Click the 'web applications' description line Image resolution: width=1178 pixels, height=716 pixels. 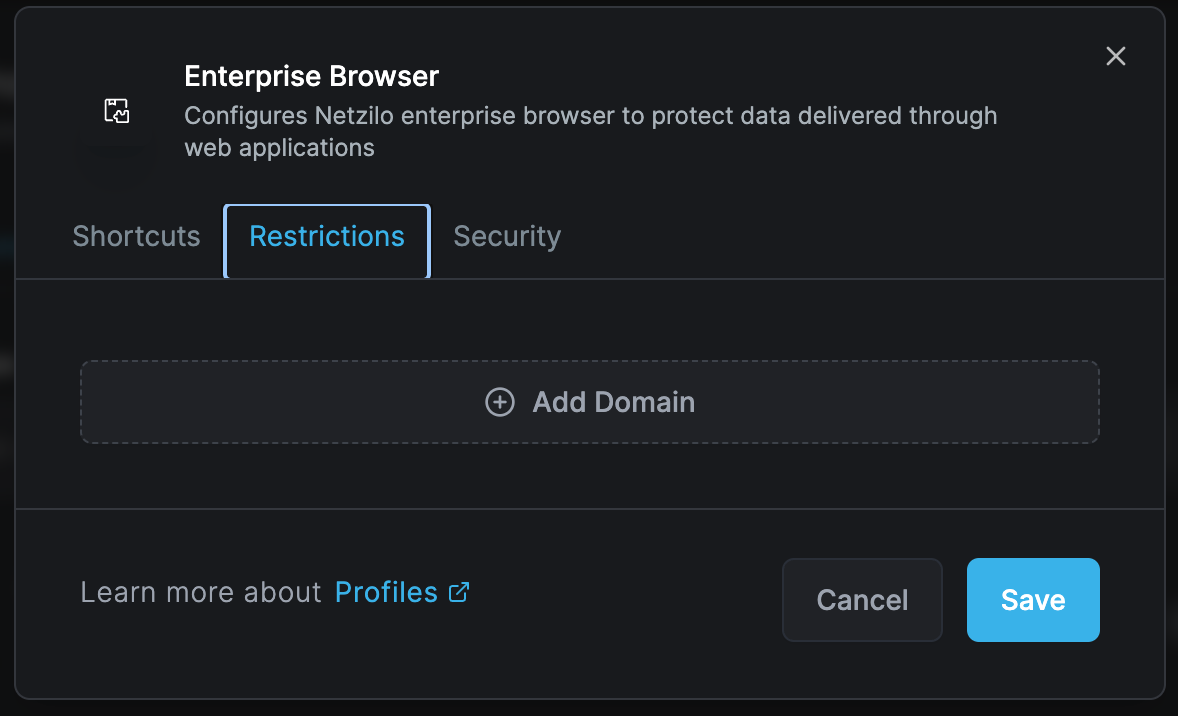pyautogui.click(x=280, y=149)
